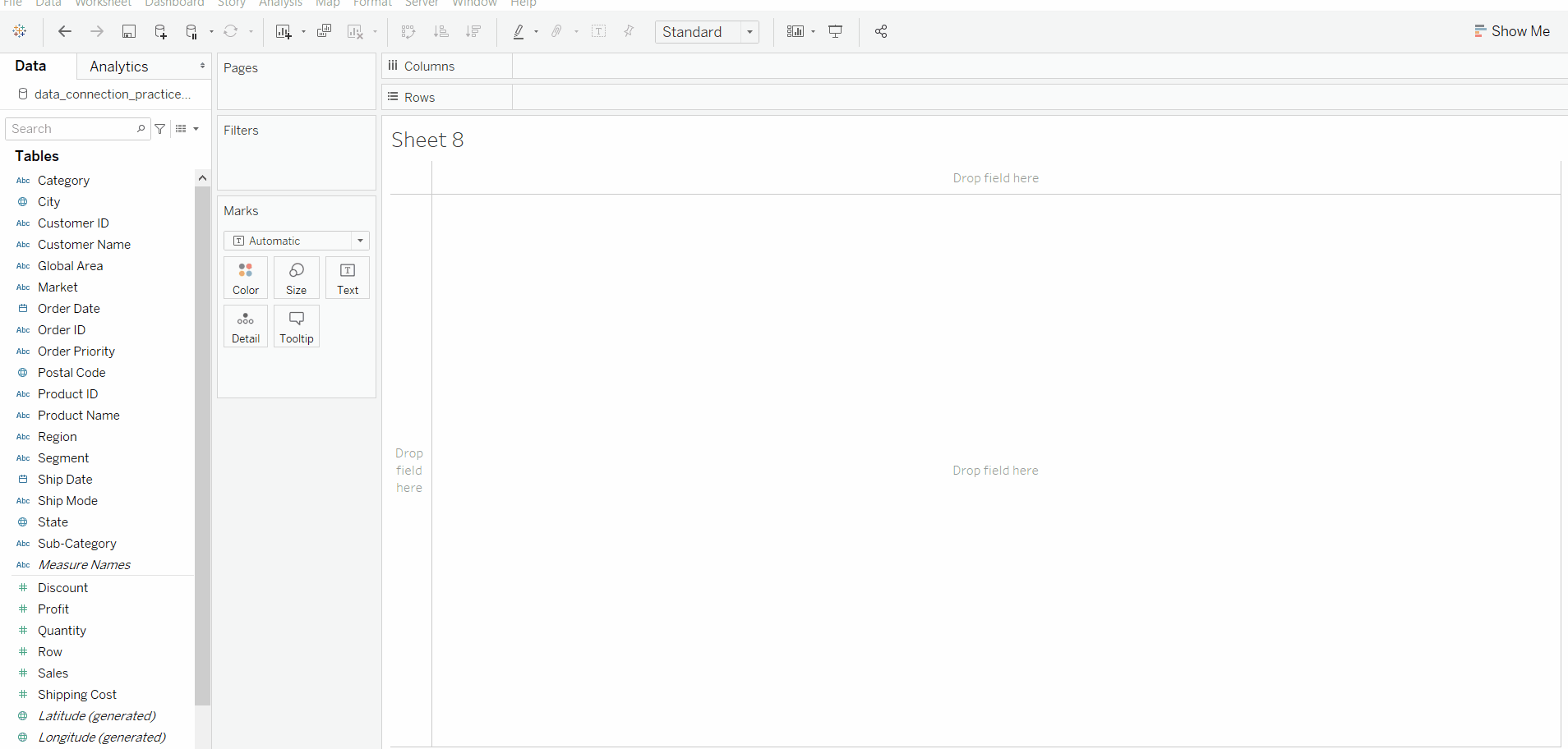Image resolution: width=1568 pixels, height=749 pixels.
Task: Click the Show Mark Labels icon
Action: (599, 31)
